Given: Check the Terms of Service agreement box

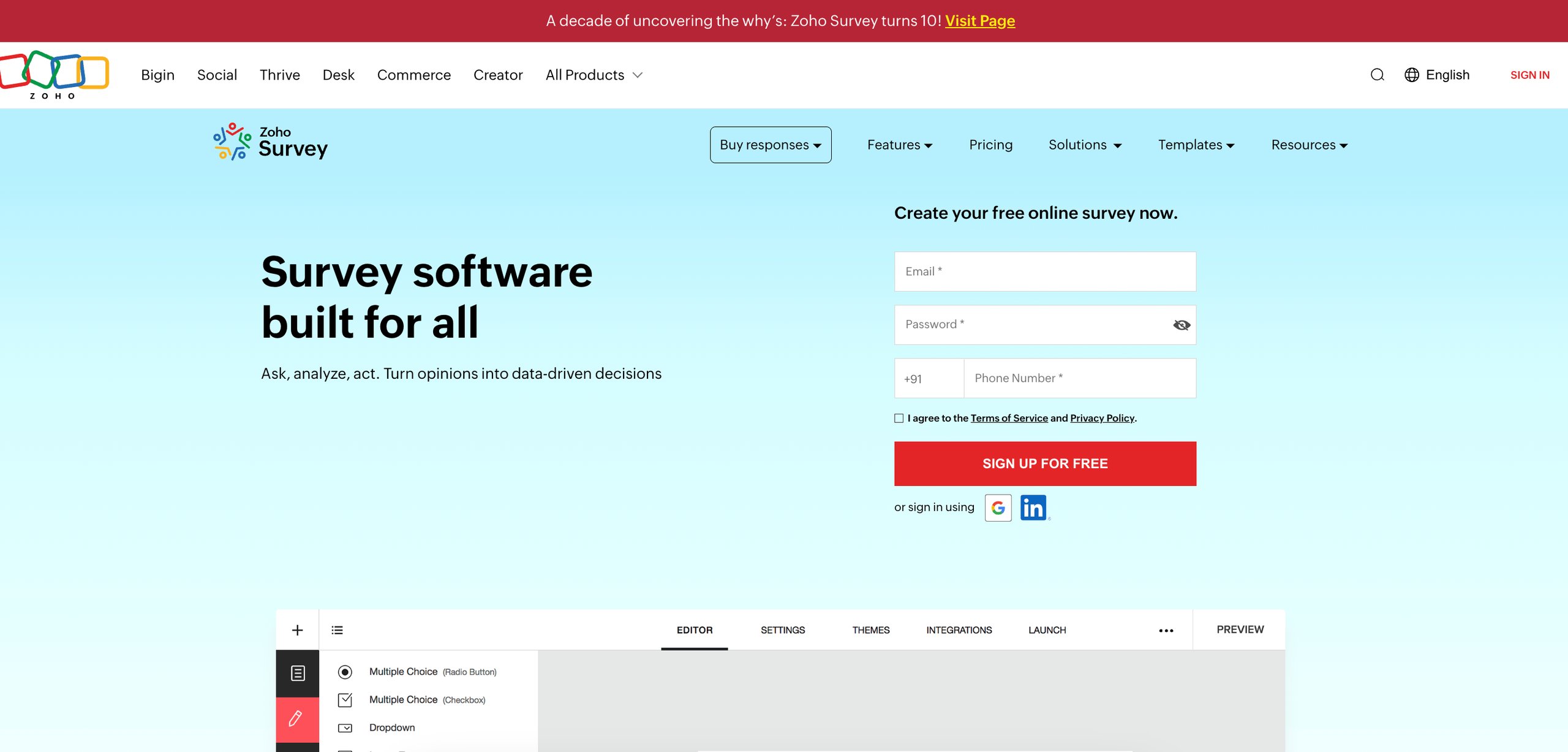Looking at the screenshot, I should tap(899, 418).
